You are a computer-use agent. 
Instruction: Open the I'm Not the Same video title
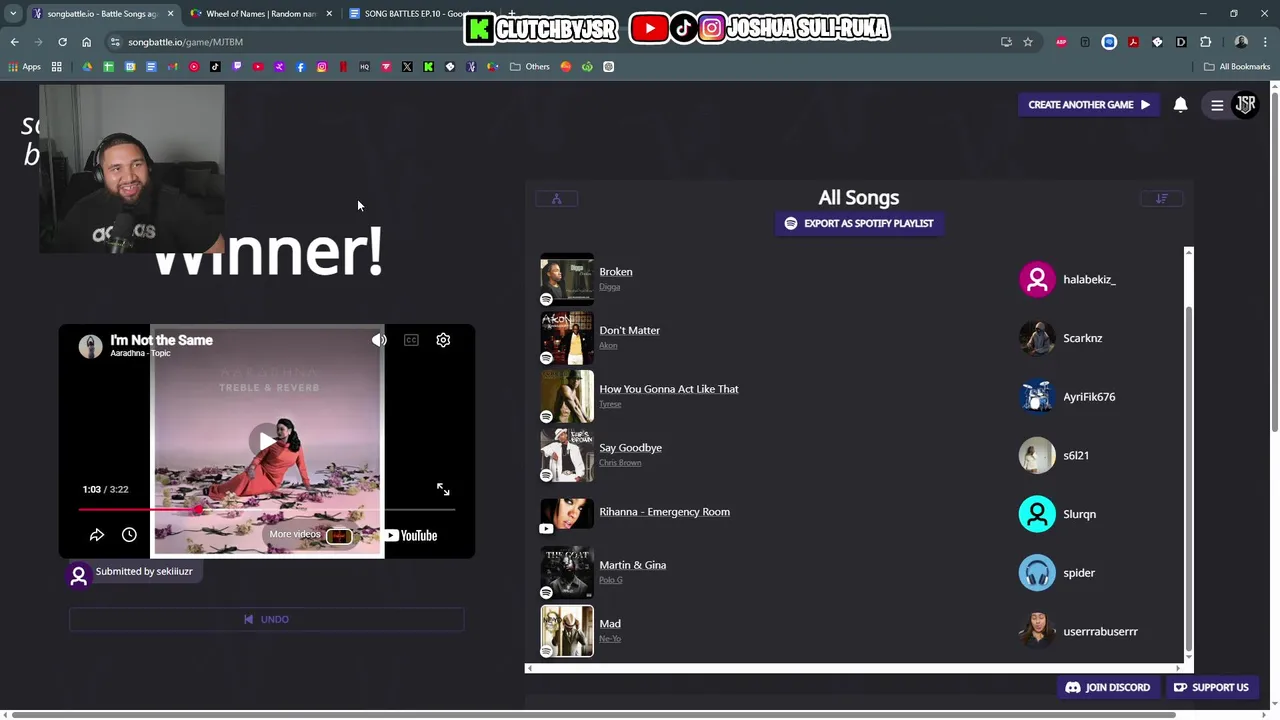coord(161,340)
